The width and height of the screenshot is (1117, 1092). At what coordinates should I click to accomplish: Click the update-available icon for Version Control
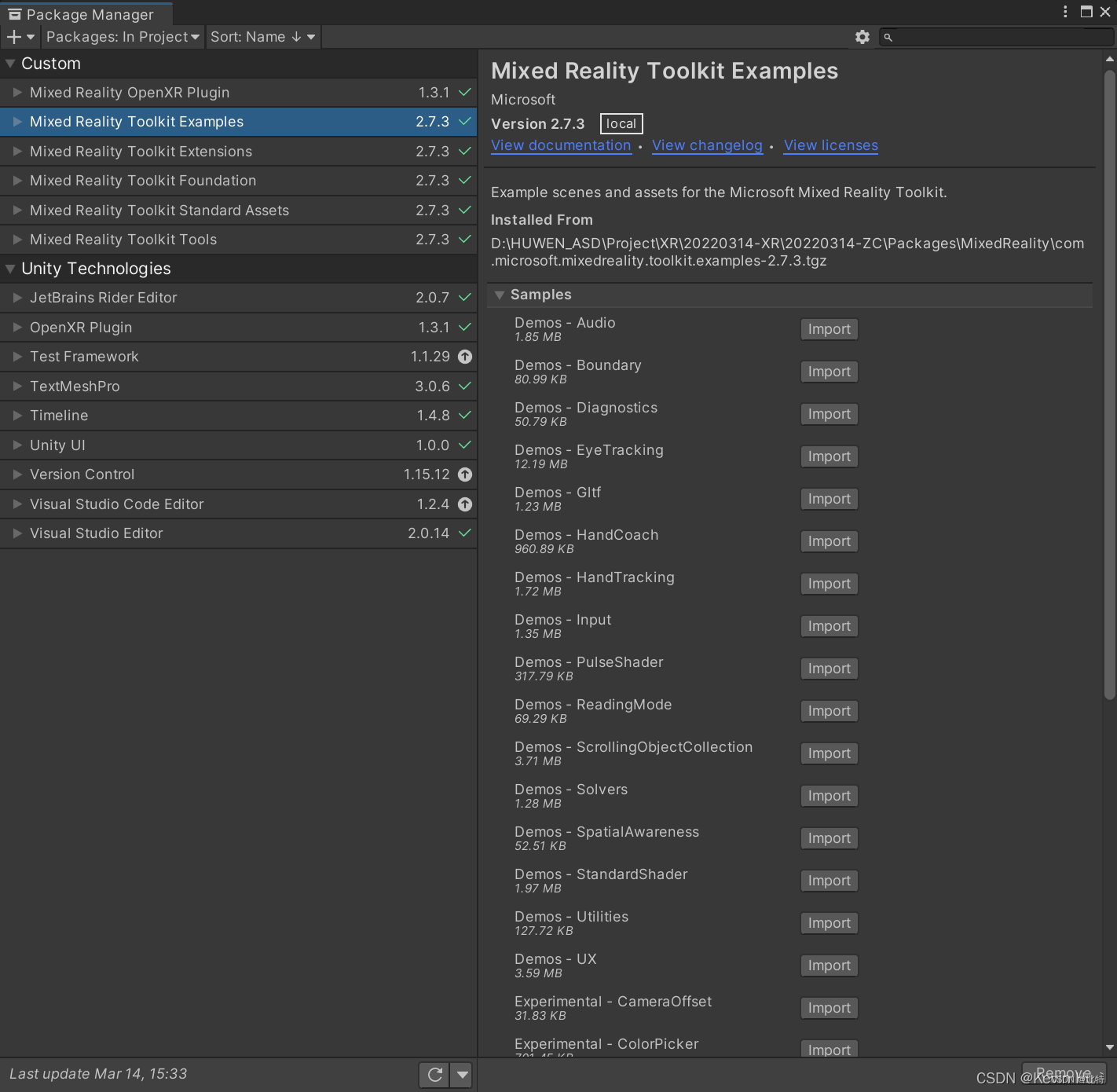coord(465,475)
